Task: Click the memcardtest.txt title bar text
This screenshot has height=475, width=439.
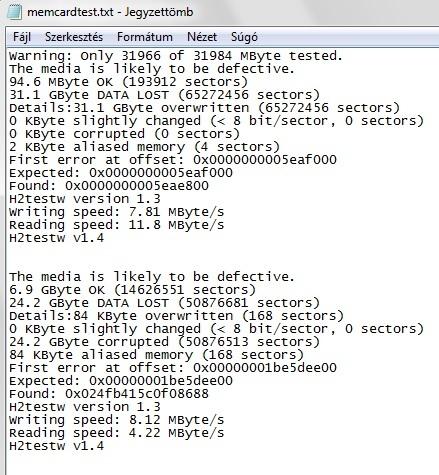Action: click(x=110, y=12)
